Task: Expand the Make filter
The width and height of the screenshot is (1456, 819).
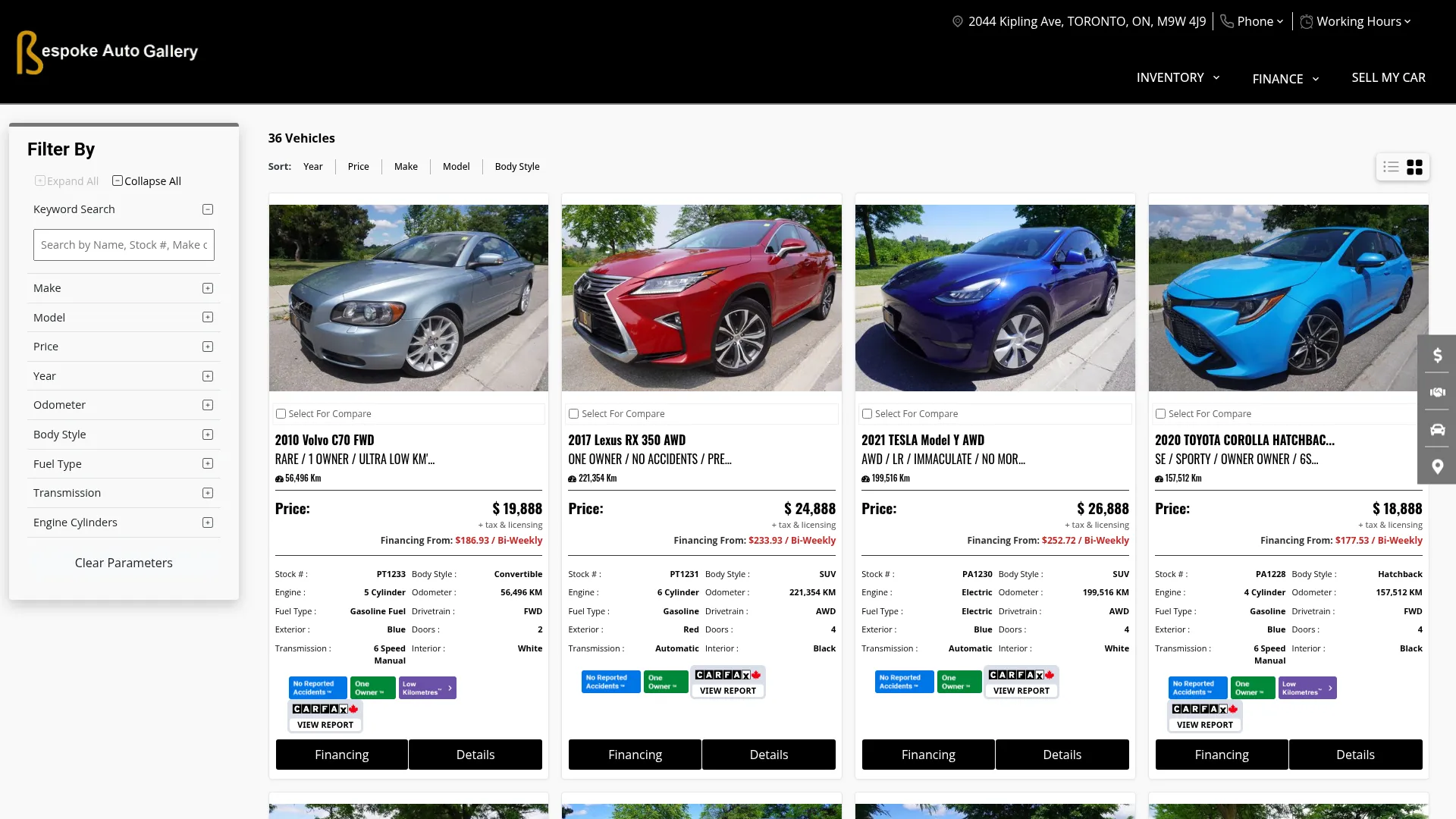Action: click(x=208, y=288)
